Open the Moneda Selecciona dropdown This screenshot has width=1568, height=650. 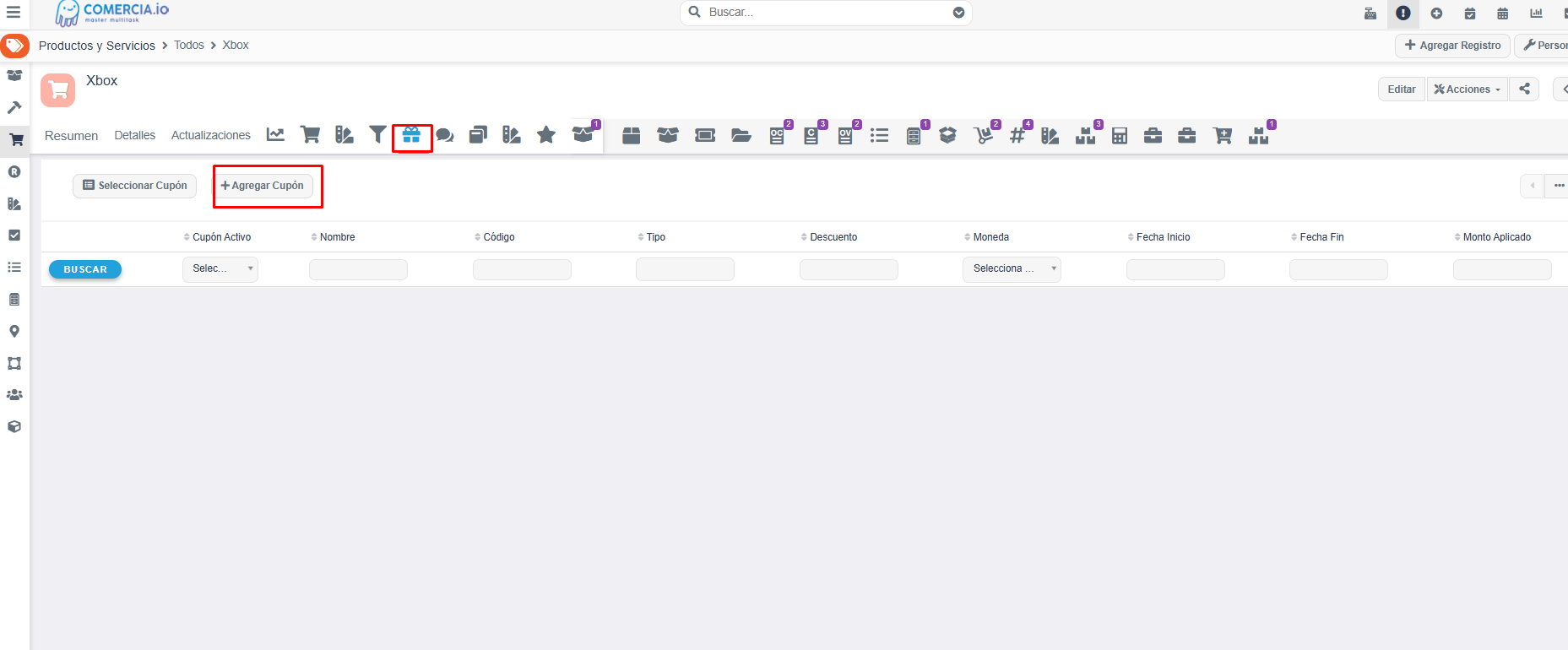coord(1012,268)
